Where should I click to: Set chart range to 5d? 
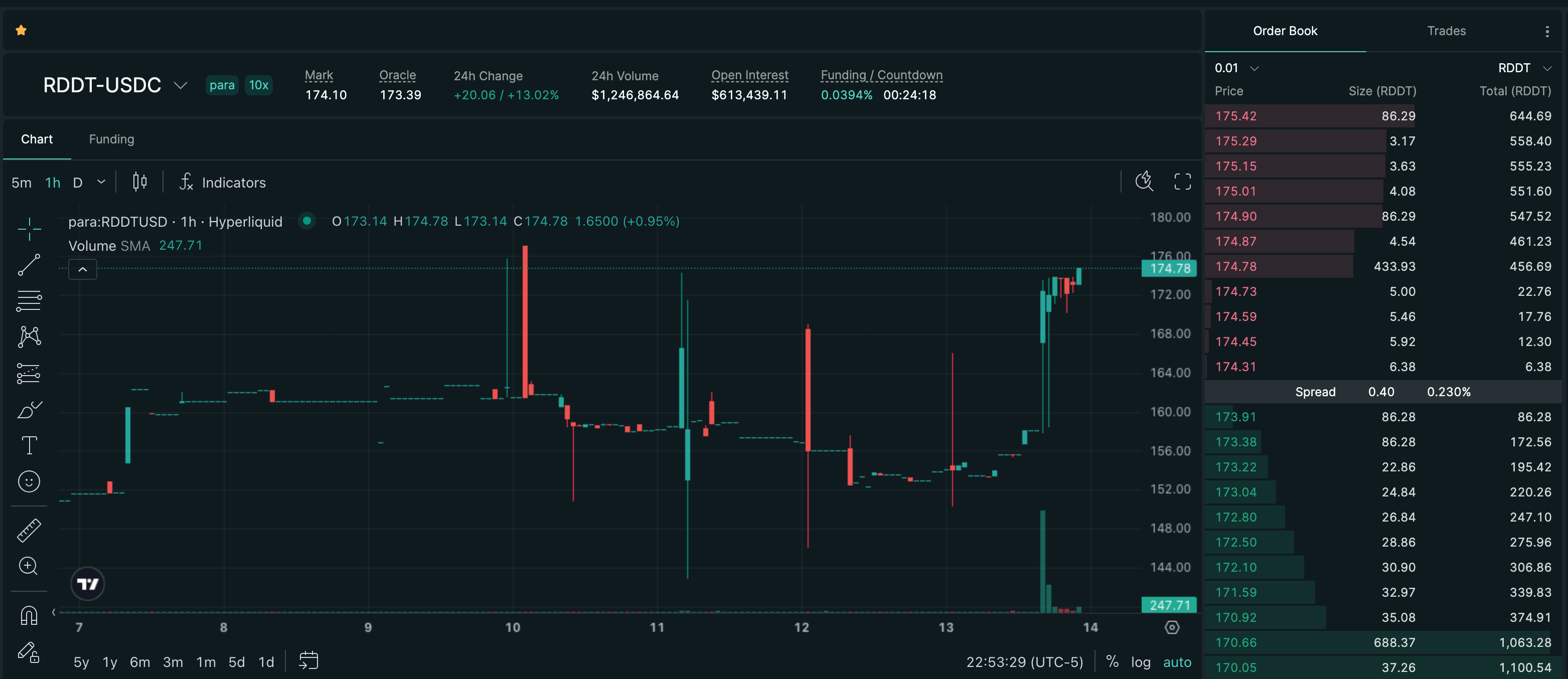click(236, 662)
